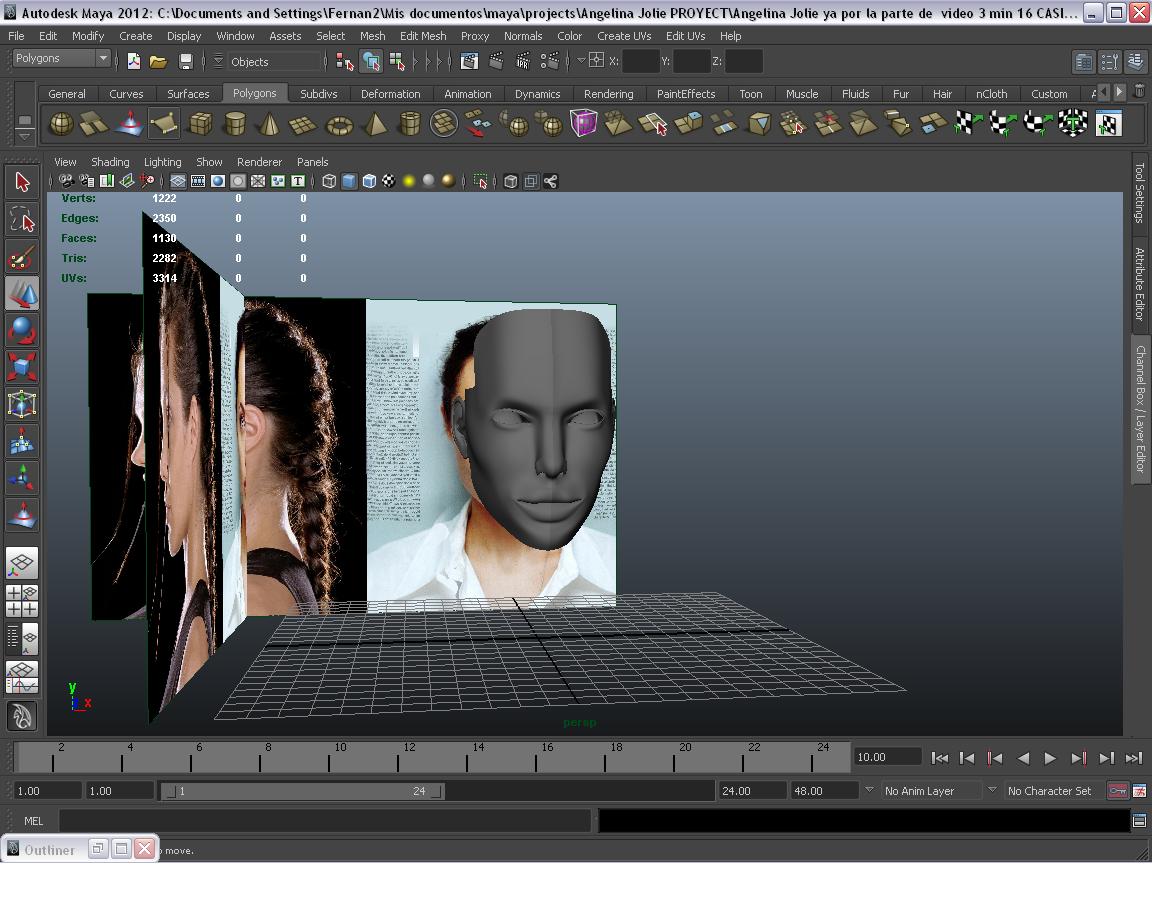Open the Polygons menu set dropdown
Image resolution: width=1152 pixels, height=921 pixels.
pos(102,59)
